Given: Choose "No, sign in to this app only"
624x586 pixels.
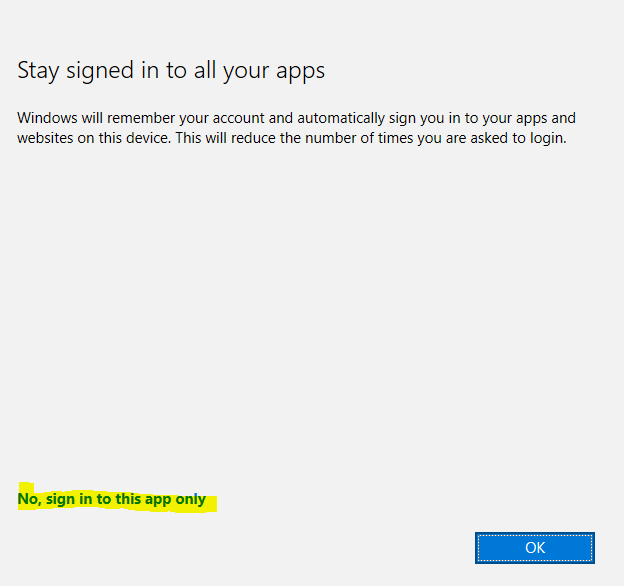Looking at the screenshot, I should 112,499.
